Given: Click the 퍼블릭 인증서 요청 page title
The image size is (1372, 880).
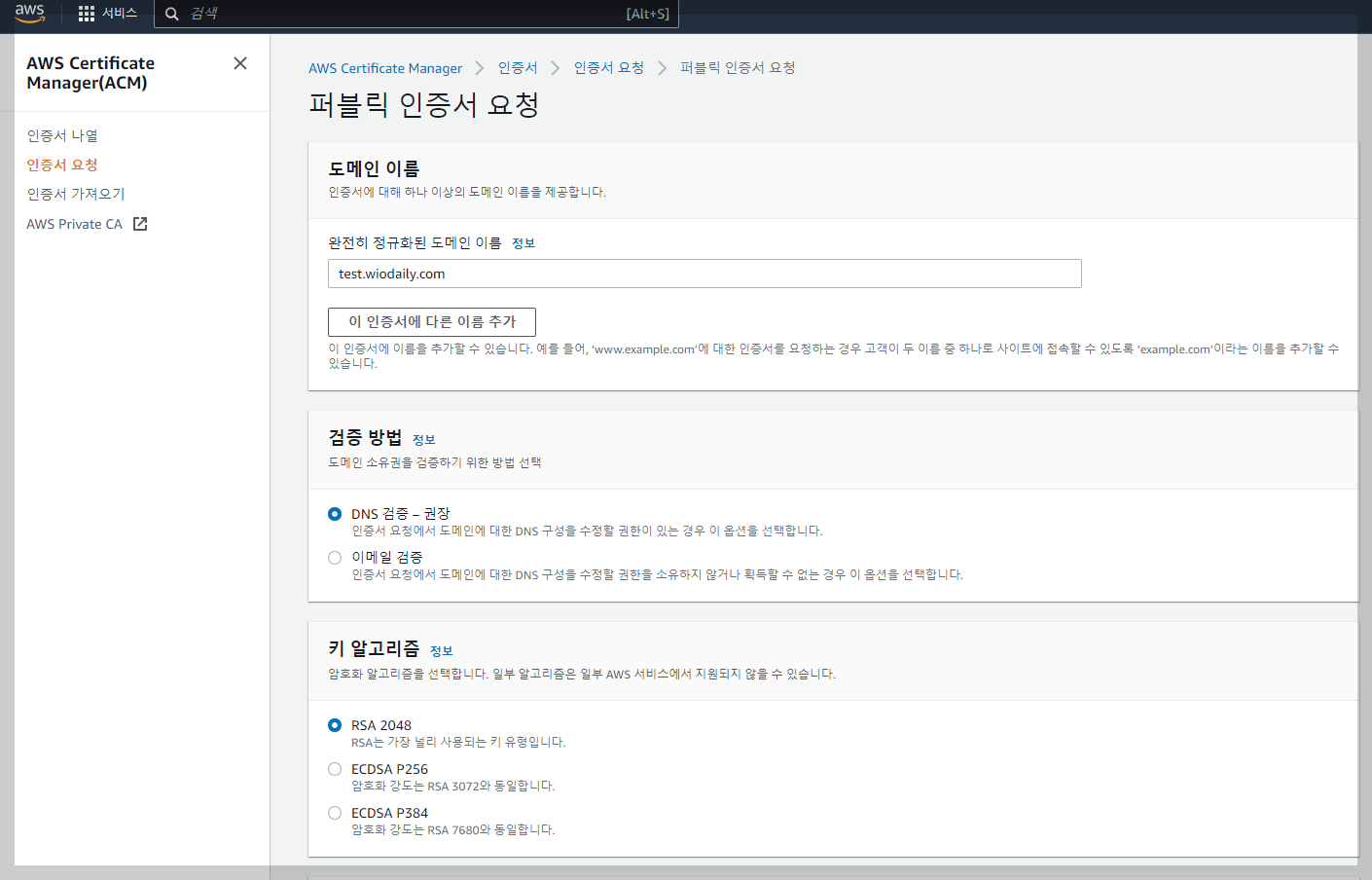Looking at the screenshot, I should [424, 105].
